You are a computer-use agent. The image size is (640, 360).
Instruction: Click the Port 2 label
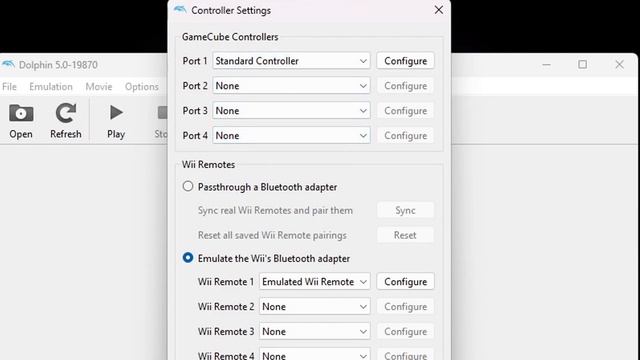click(x=195, y=86)
